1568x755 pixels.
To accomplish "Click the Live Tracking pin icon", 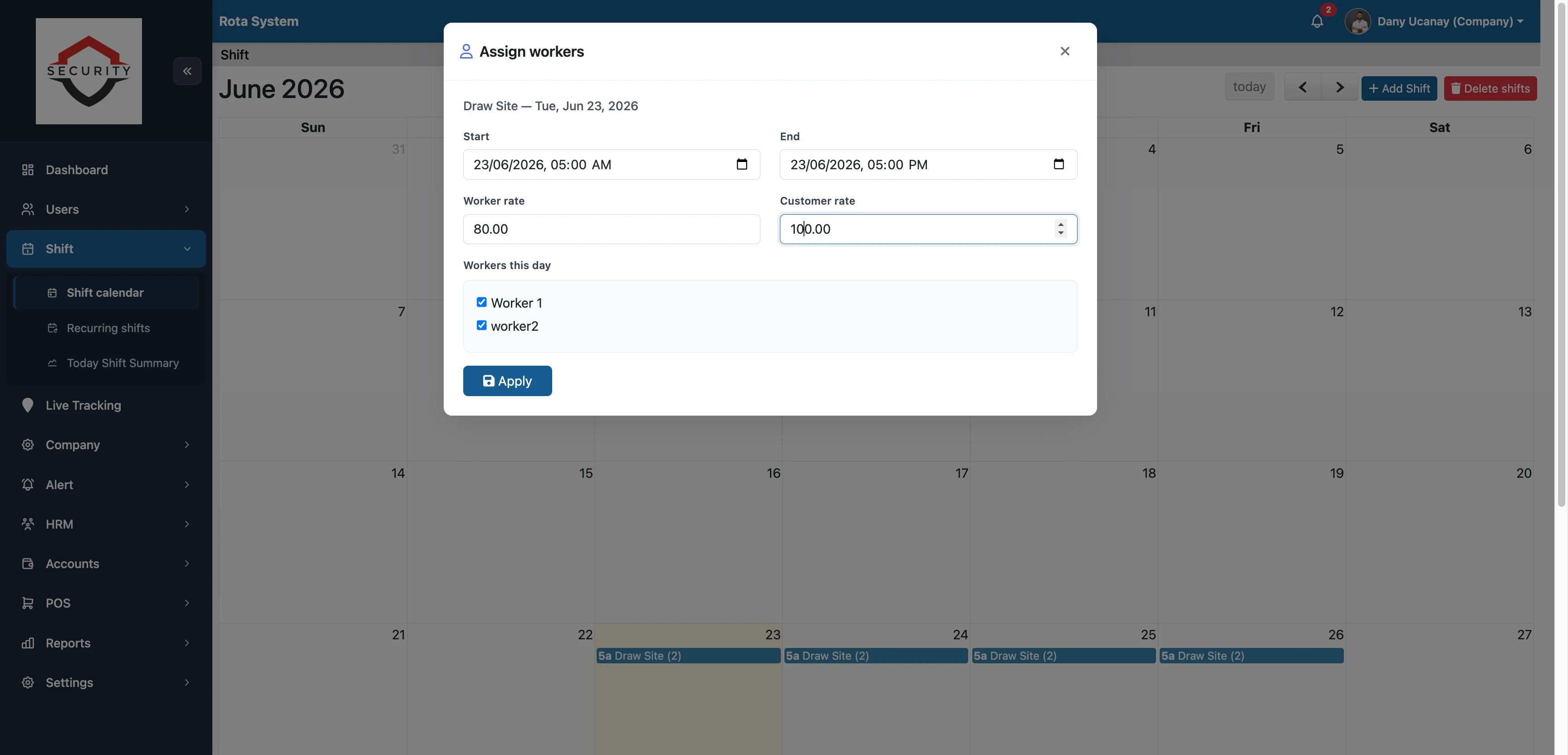I will 27,406.
